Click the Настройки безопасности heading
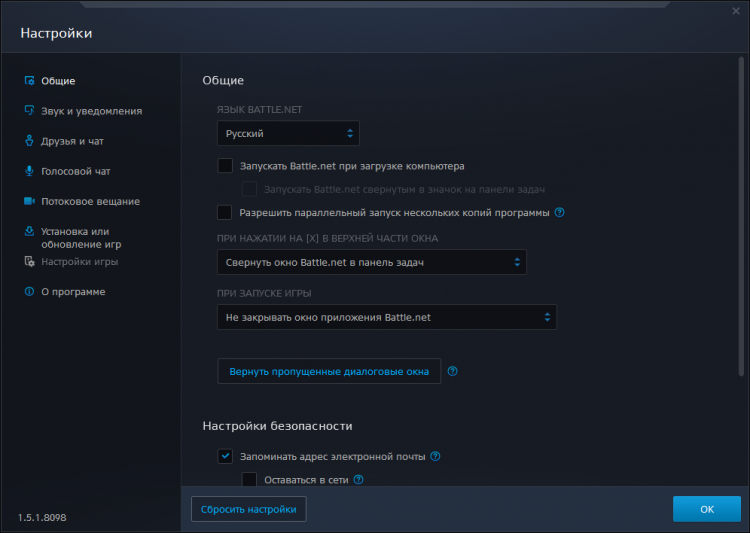Viewport: 750px width, 533px height. [x=277, y=426]
